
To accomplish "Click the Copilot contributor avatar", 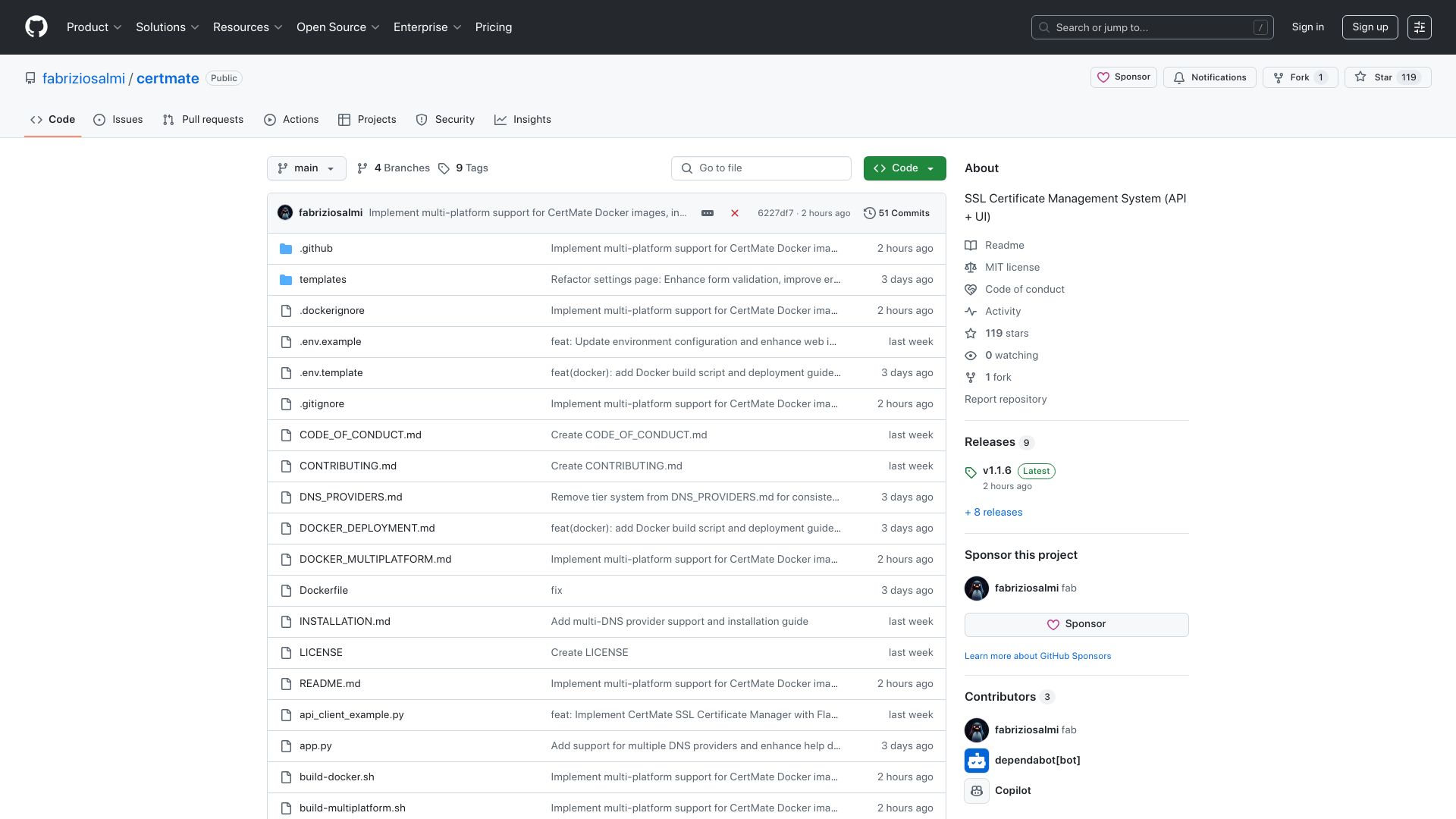I will pyautogui.click(x=977, y=790).
